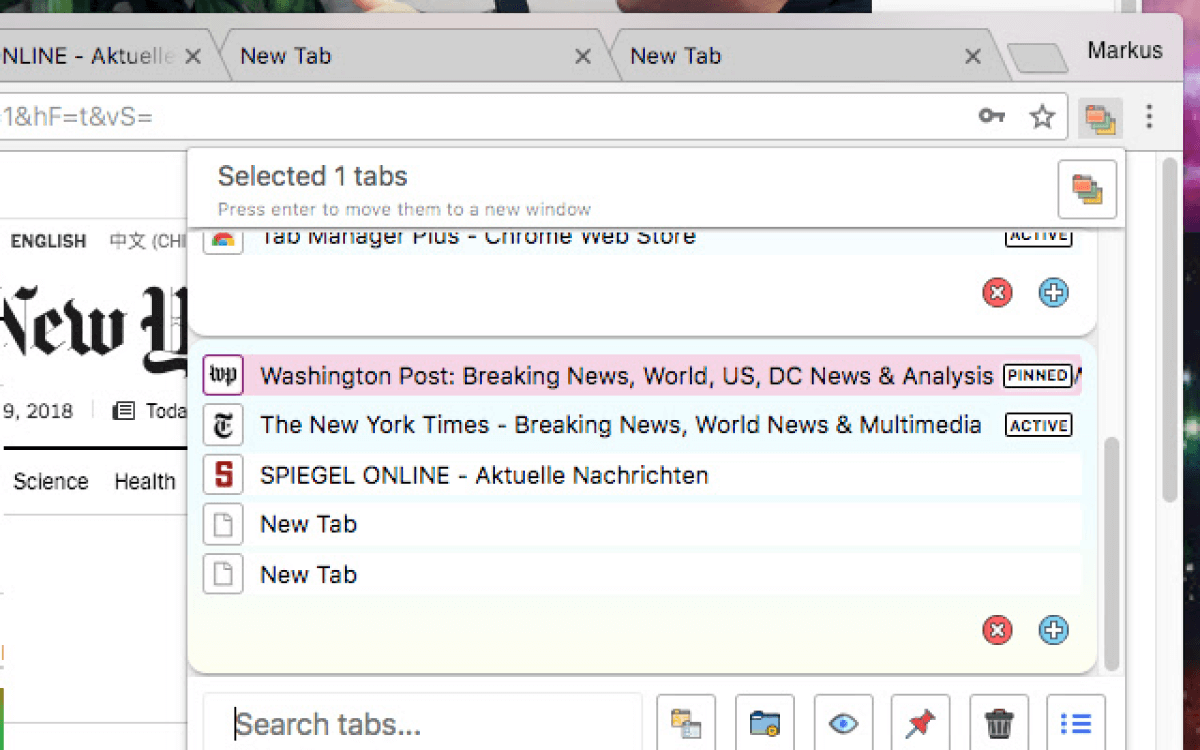Viewport: 1200px width, 750px height.
Task: Open Tab Manager Plus extension icon in toolbar
Action: [1101, 118]
